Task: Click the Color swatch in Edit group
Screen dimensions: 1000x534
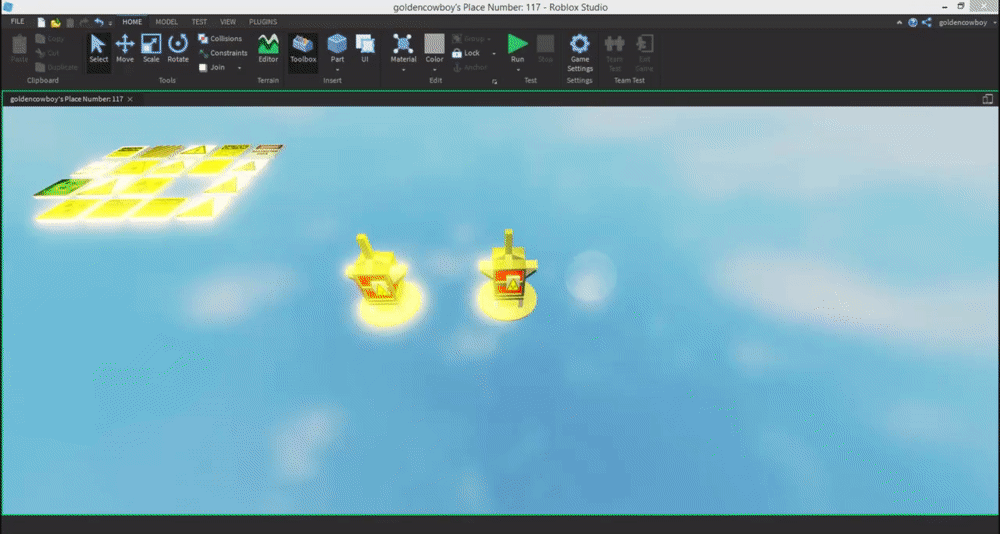Action: coord(434,43)
